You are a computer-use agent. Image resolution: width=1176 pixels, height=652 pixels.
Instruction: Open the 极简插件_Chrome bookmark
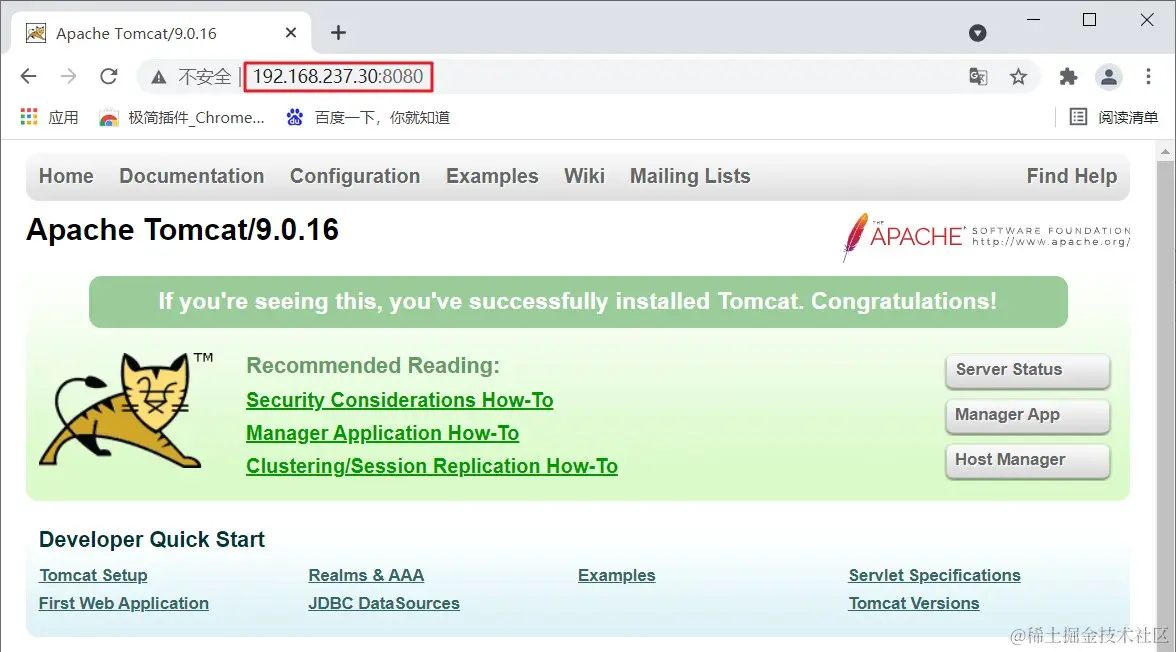pyautogui.click(x=182, y=117)
